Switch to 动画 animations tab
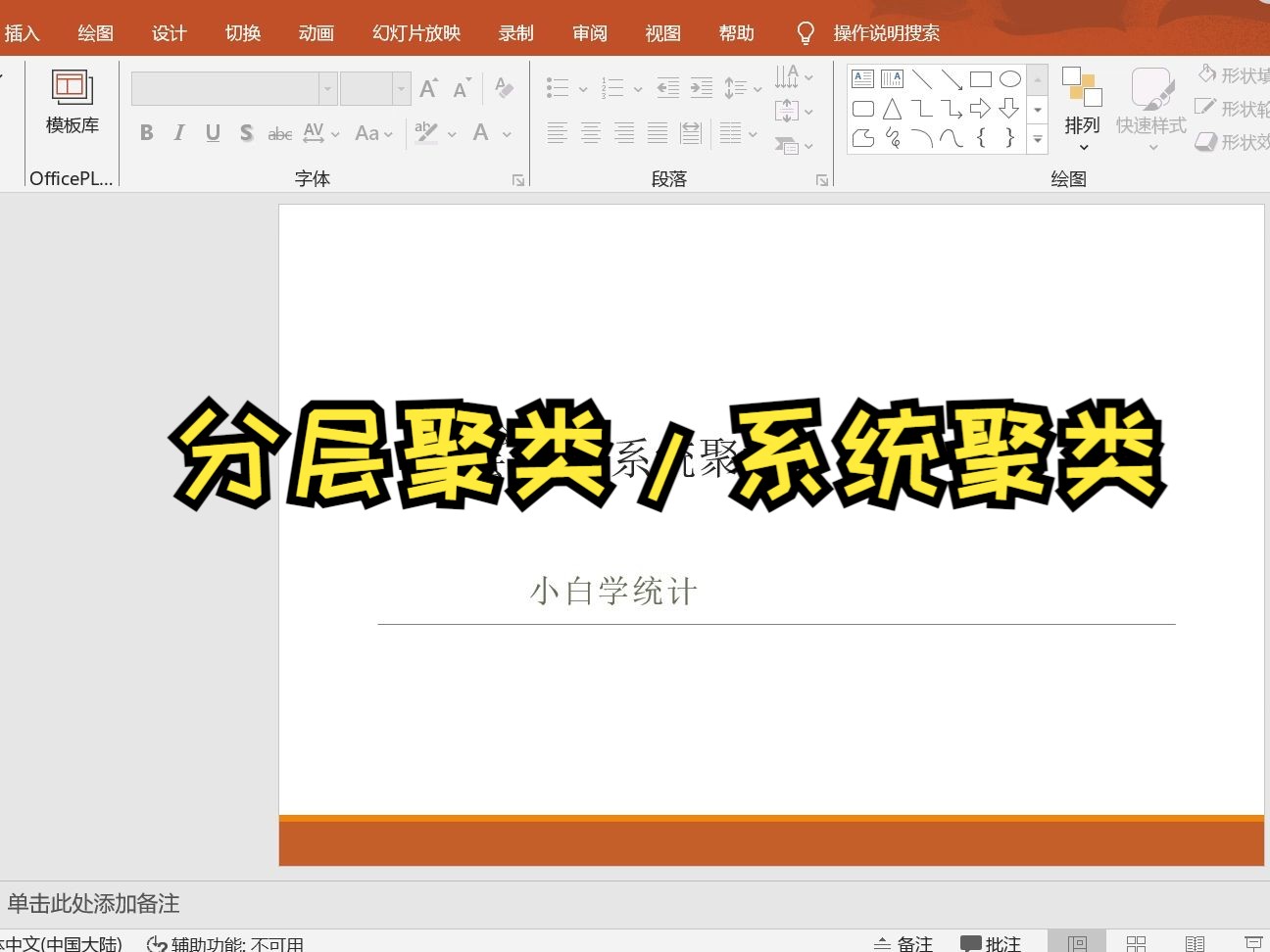Viewport: 1270px width, 952px height. point(317,33)
